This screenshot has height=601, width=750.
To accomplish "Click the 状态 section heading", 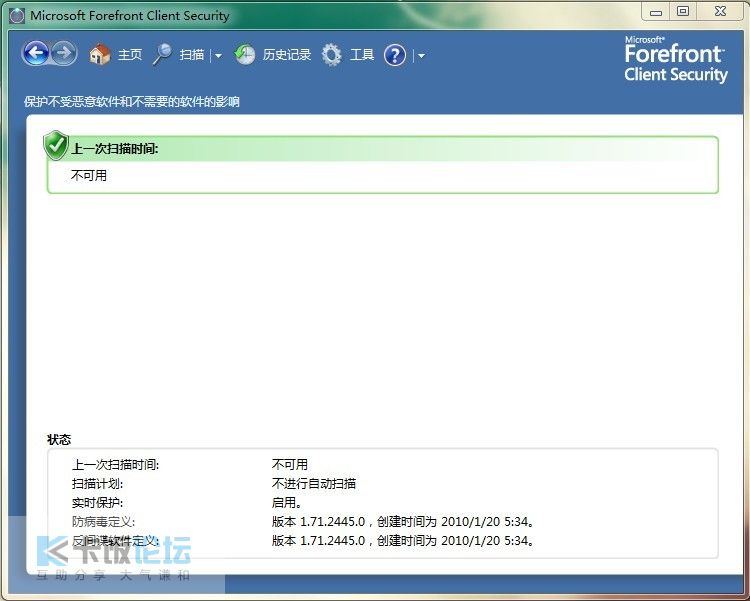I will [x=59, y=439].
